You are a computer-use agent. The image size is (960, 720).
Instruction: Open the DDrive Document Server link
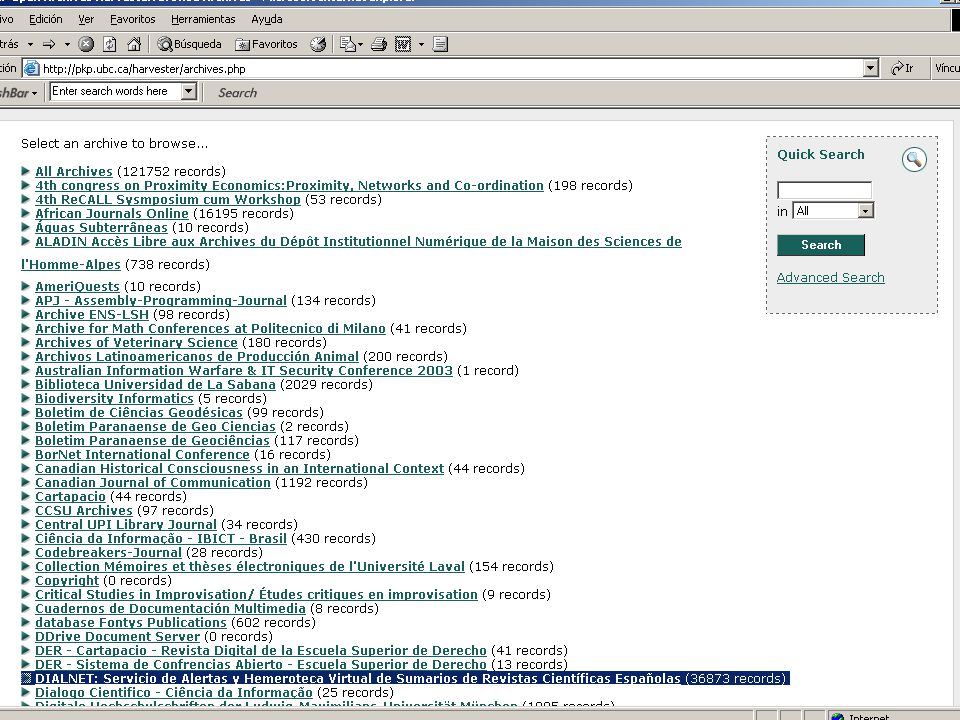(118, 637)
